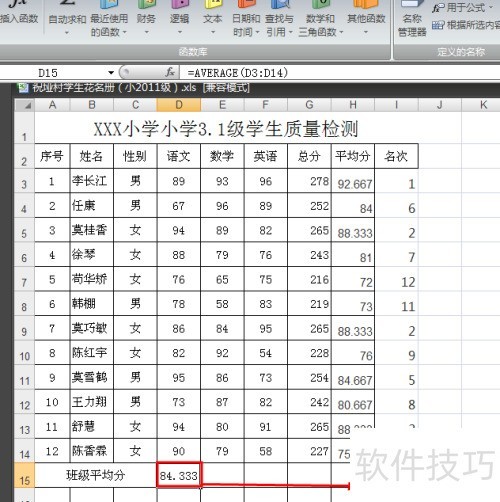Open the Name Box dropdown arrow
The width and height of the screenshot is (500, 502).
(x=111, y=72)
